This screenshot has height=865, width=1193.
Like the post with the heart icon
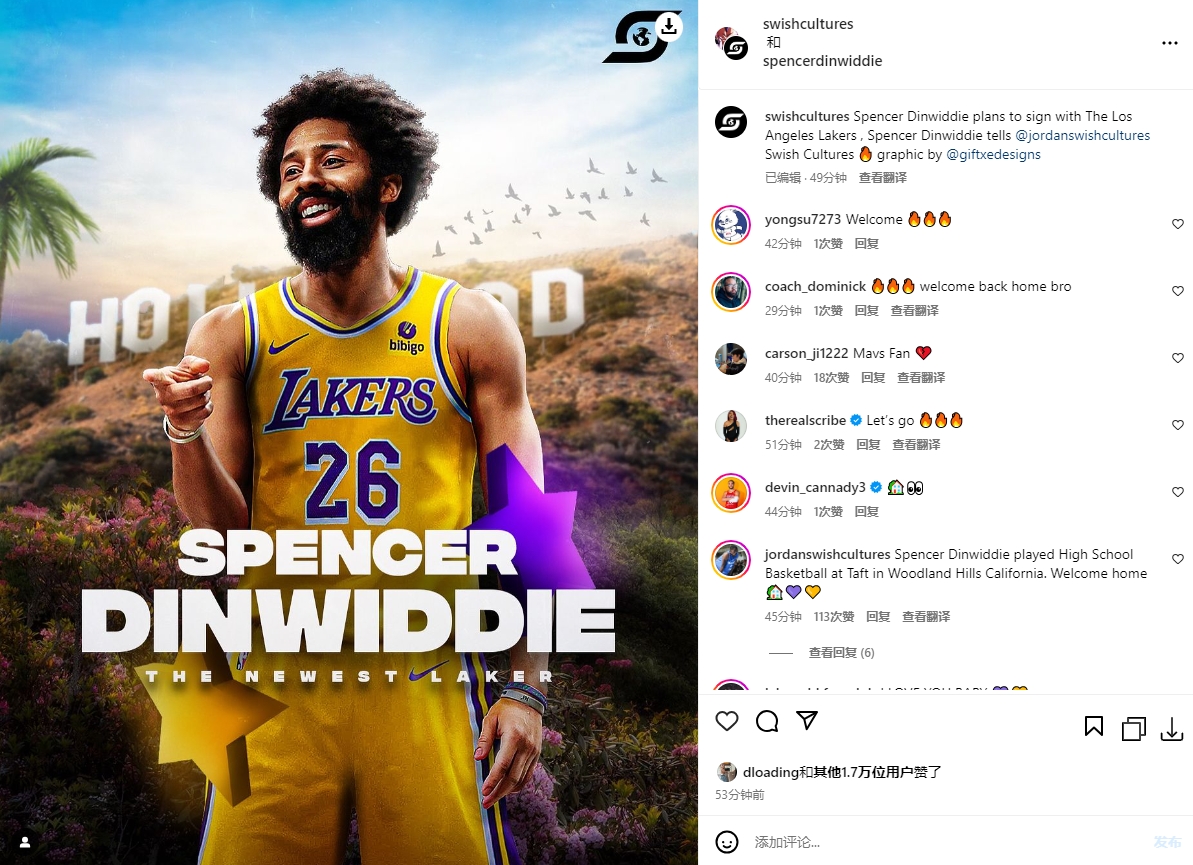click(727, 720)
